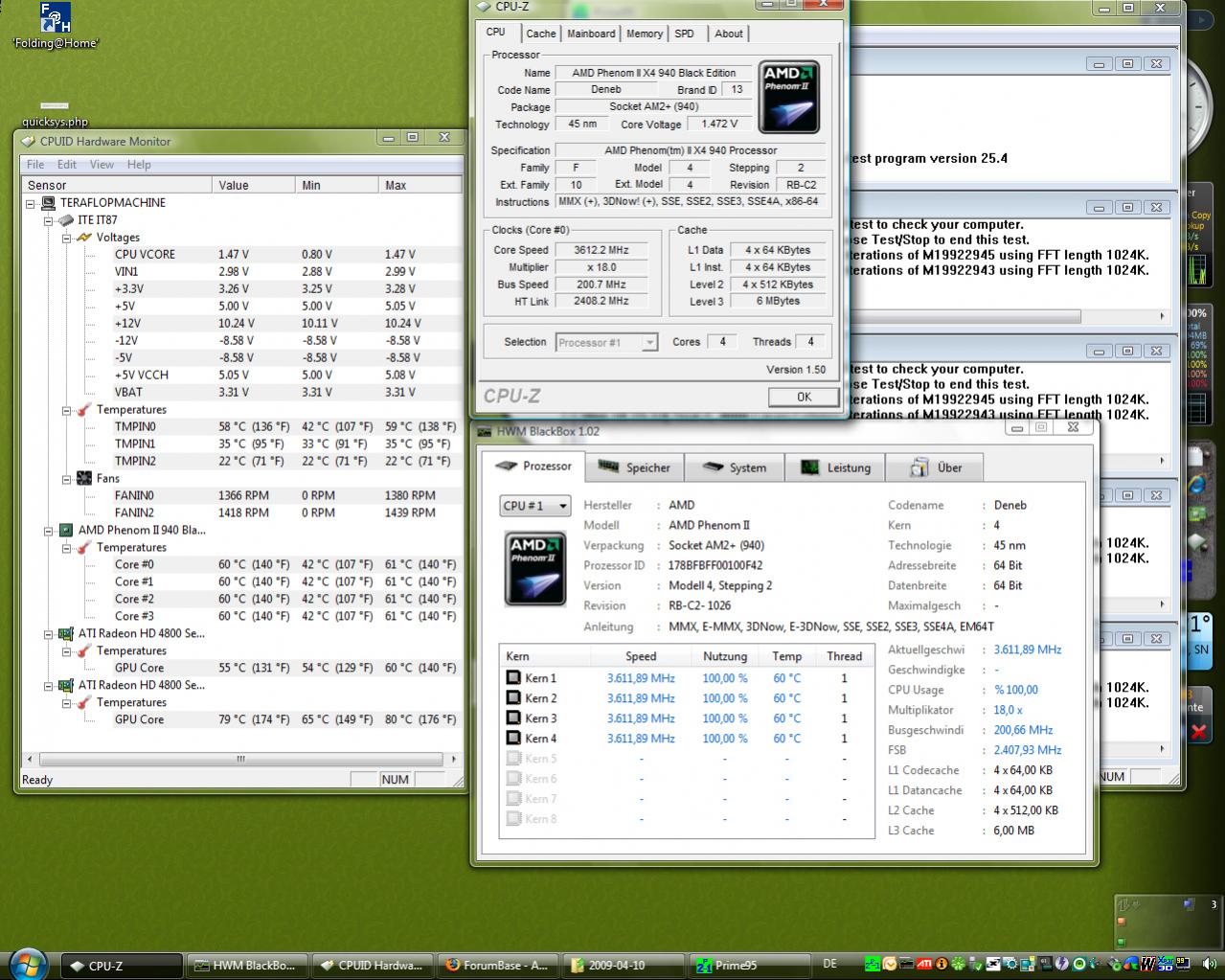Click the first ATI Radeon HD 4800 card icon
The height and width of the screenshot is (980, 1225).
pos(66,633)
